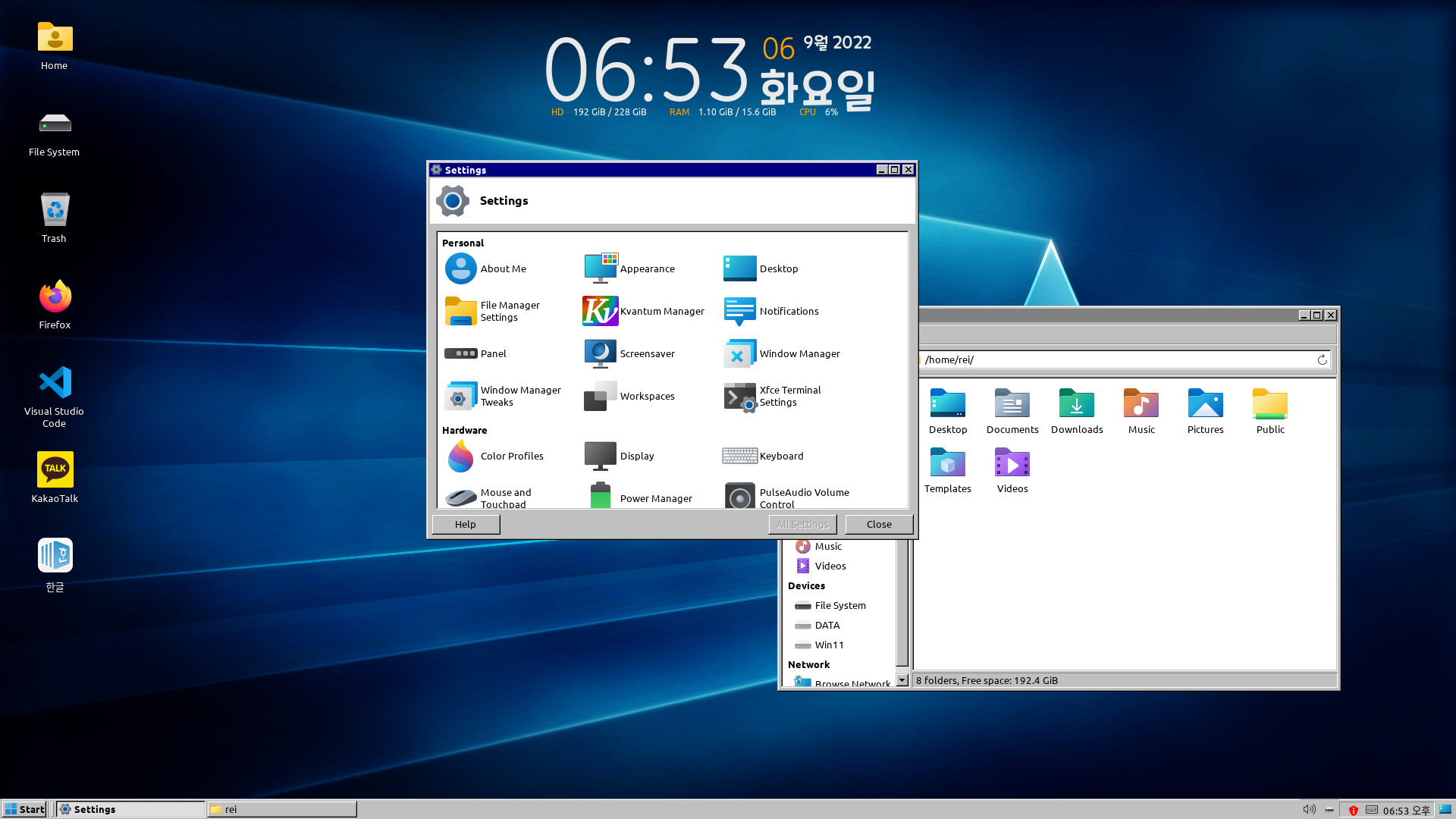Select DATA device in file manager sidebar
The height and width of the screenshot is (819, 1456).
[x=827, y=625]
